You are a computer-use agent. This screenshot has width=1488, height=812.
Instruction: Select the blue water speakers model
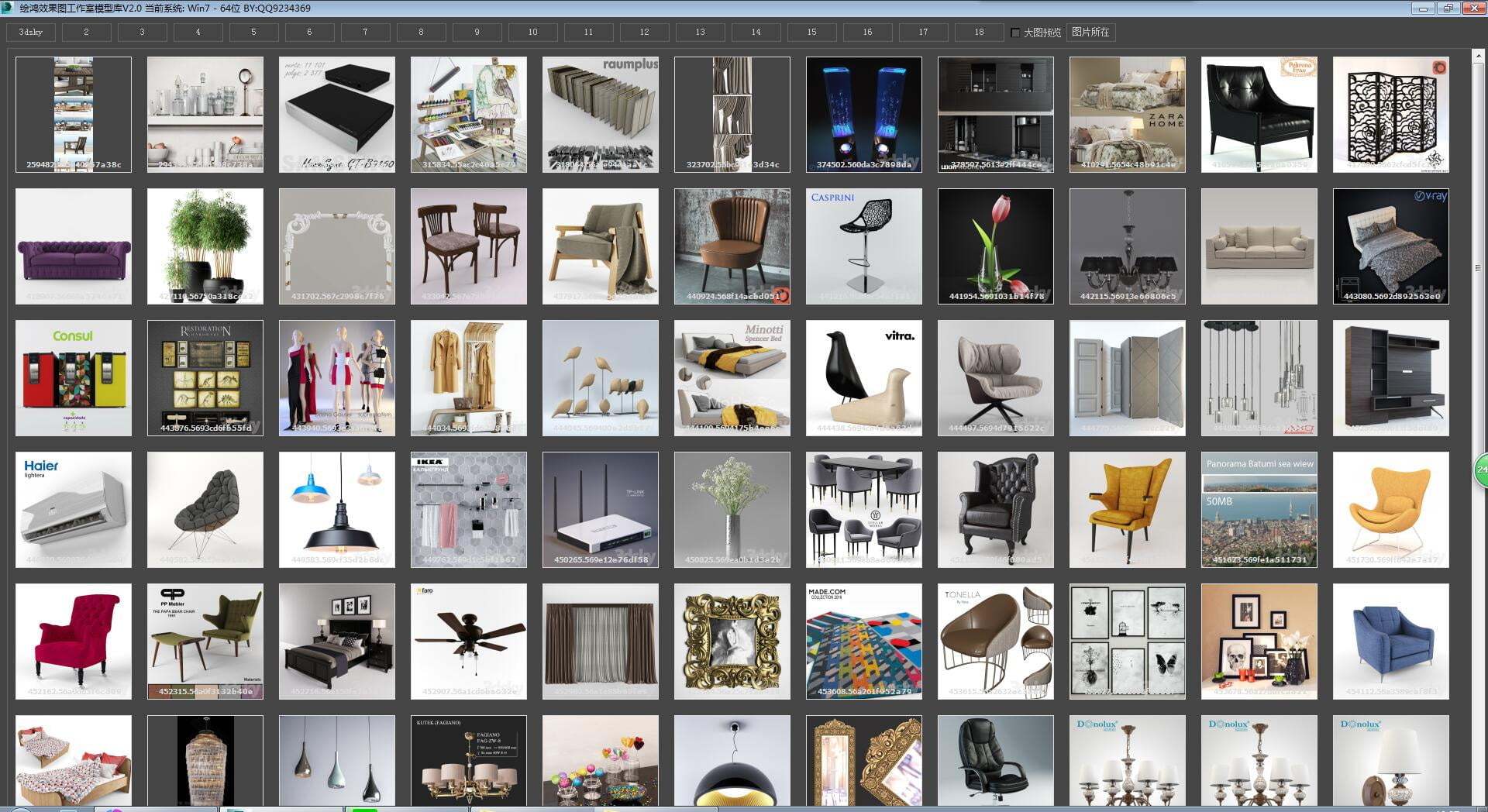coord(864,115)
